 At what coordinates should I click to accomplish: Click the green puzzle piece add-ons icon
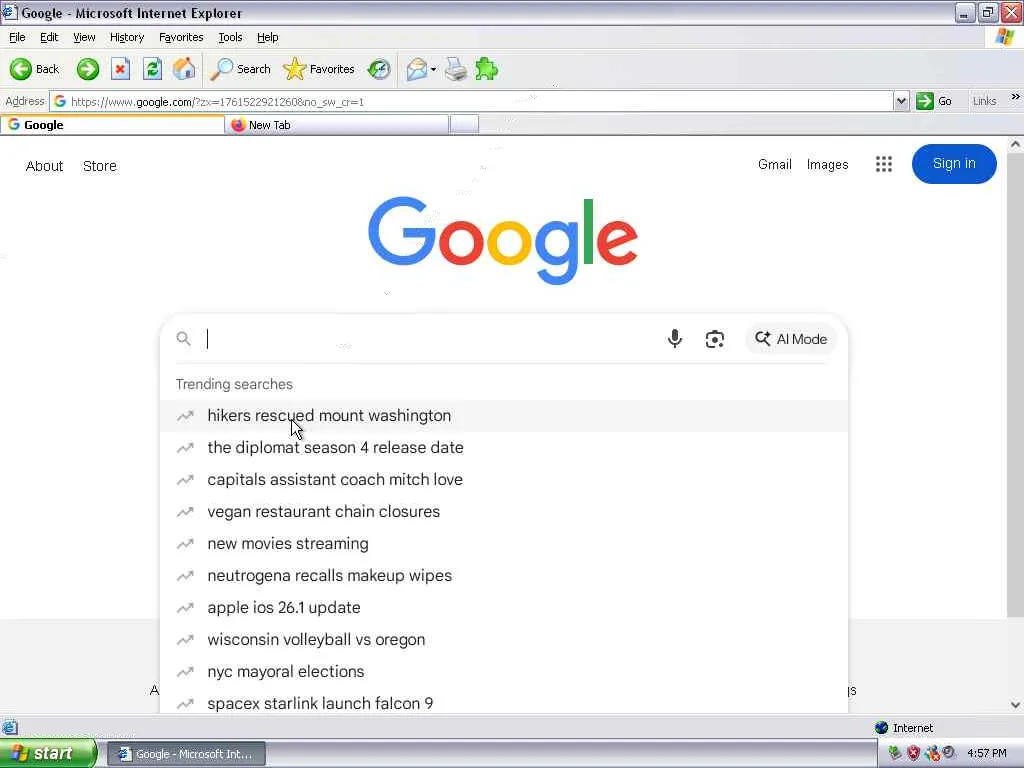coord(487,69)
